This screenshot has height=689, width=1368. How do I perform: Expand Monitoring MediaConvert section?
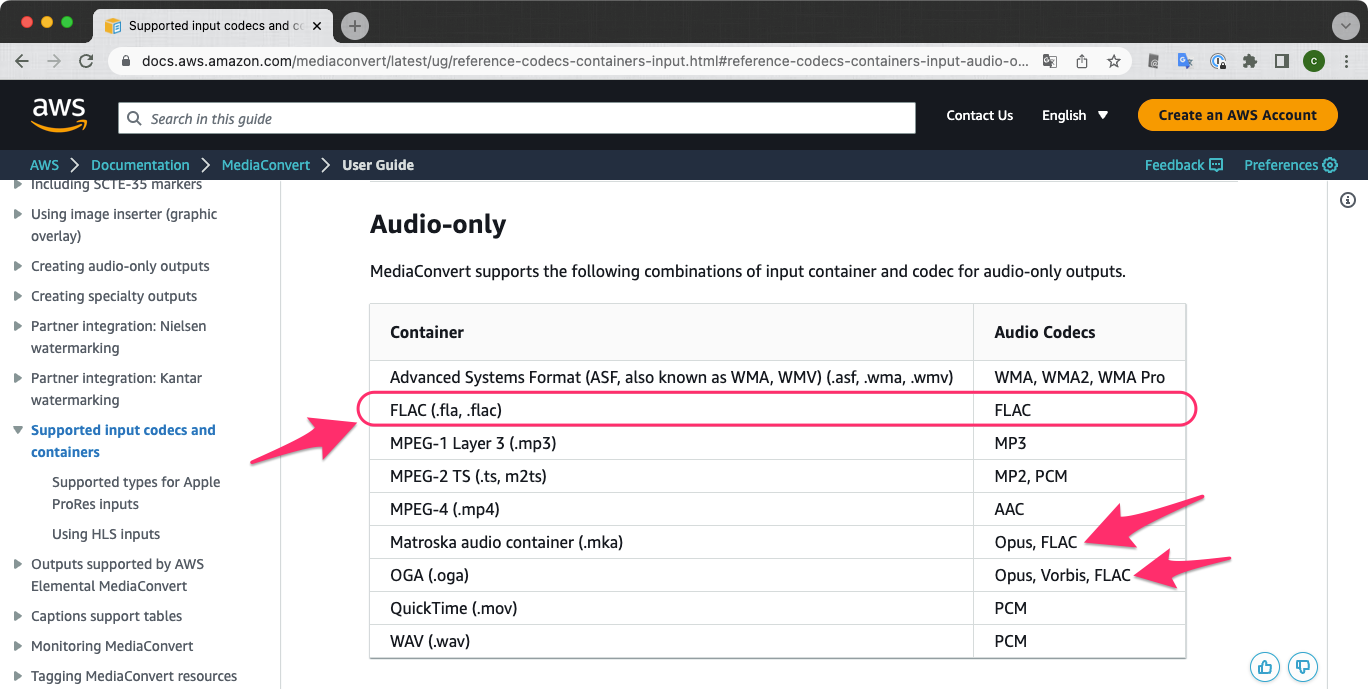tap(18, 646)
